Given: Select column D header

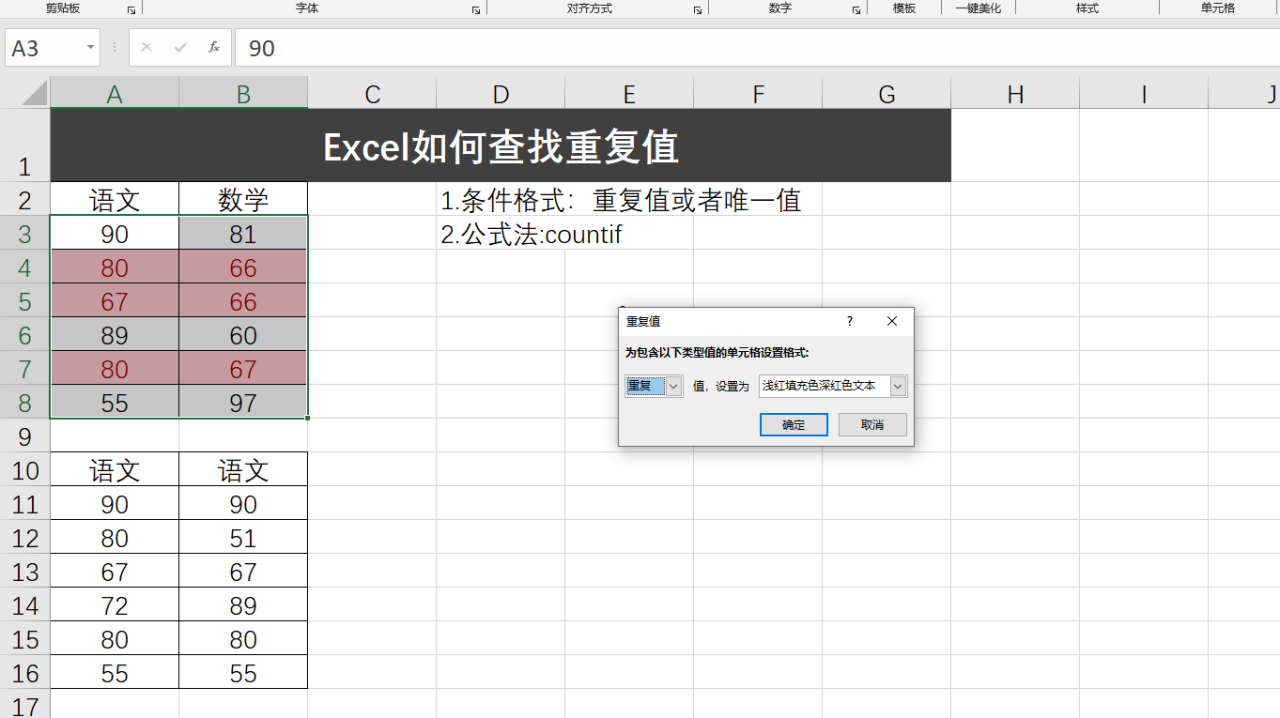Looking at the screenshot, I should [x=500, y=94].
